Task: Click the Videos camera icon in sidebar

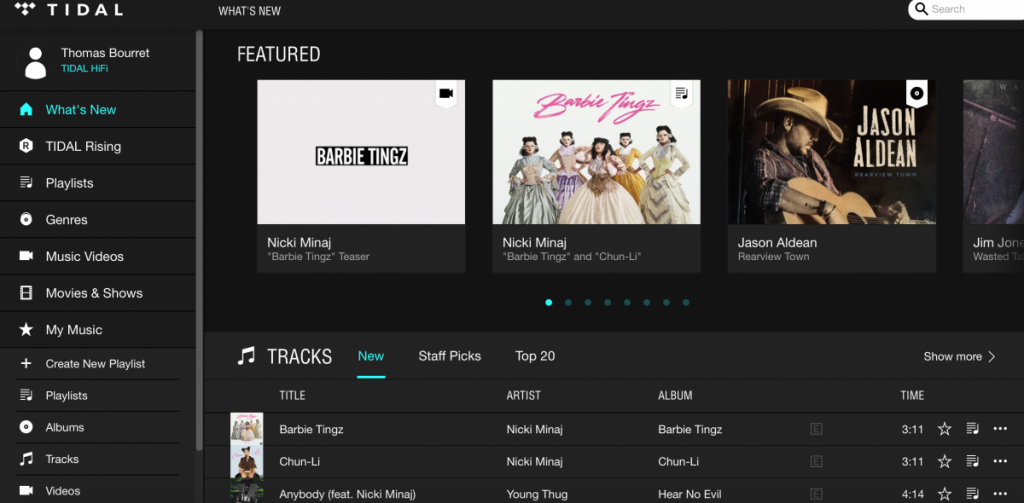Action: [x=26, y=491]
